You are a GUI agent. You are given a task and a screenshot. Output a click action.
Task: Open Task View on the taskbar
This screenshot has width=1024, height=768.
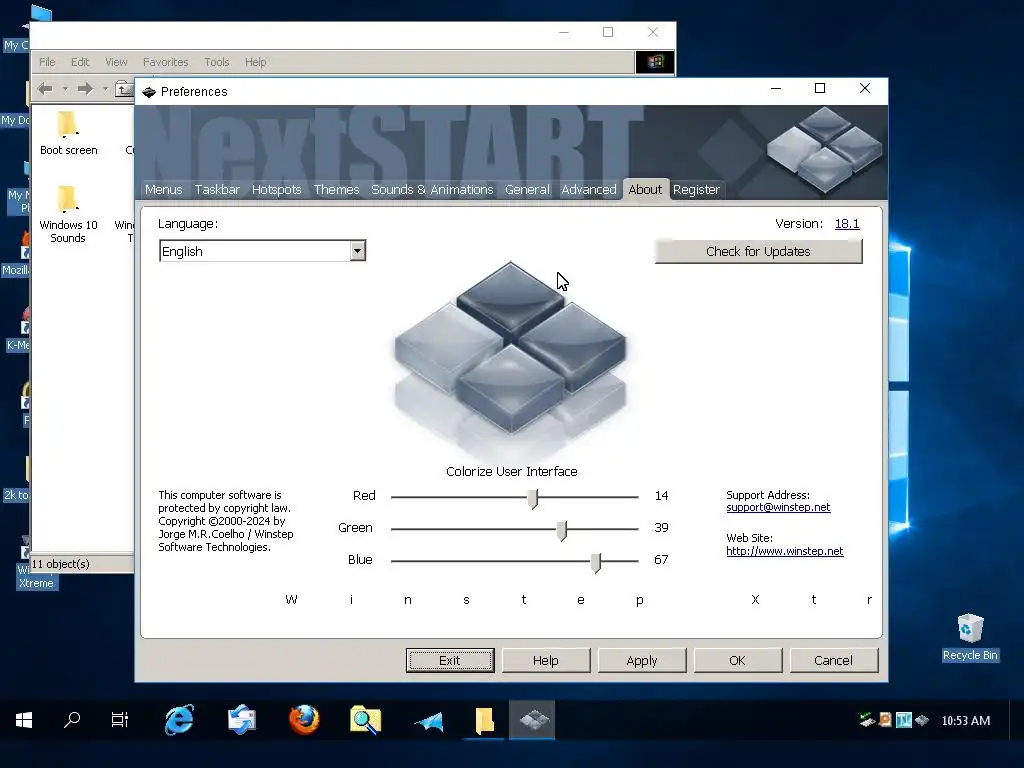pyautogui.click(x=120, y=720)
